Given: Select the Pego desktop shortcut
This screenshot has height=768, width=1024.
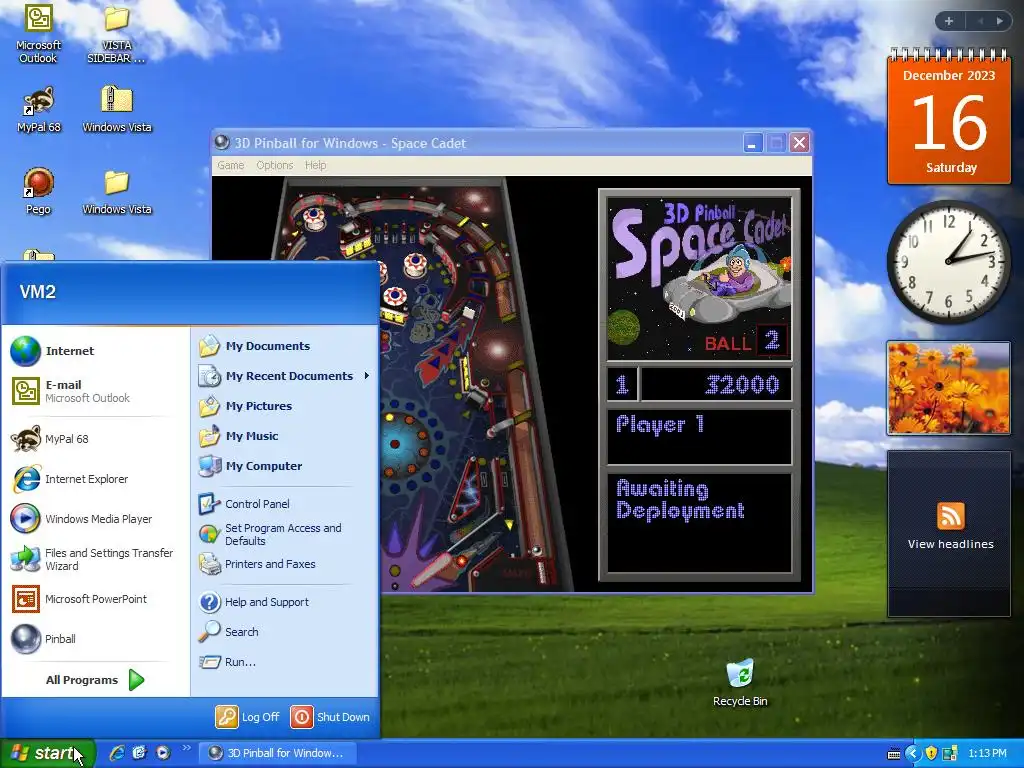Looking at the screenshot, I should (38, 191).
